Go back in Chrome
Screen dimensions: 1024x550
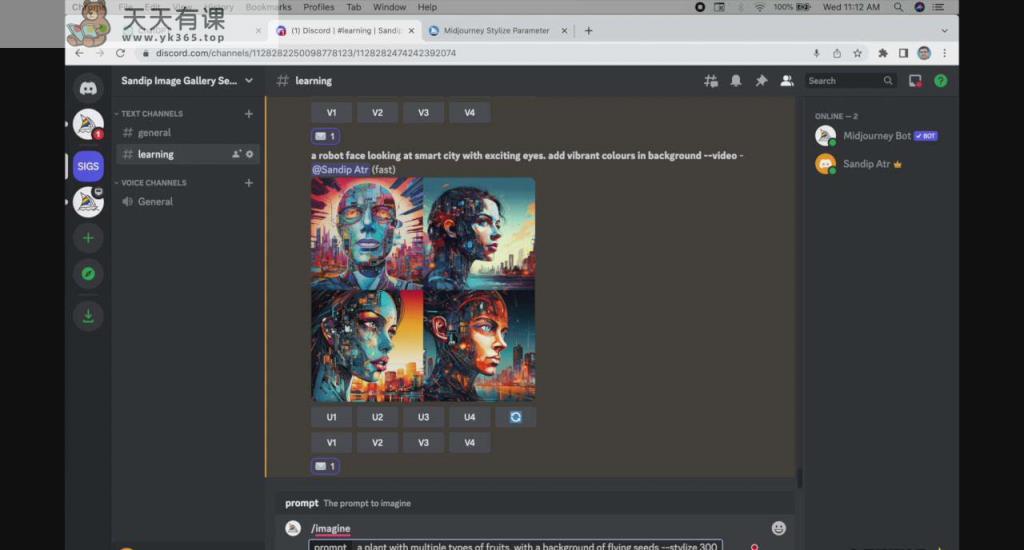point(79,53)
